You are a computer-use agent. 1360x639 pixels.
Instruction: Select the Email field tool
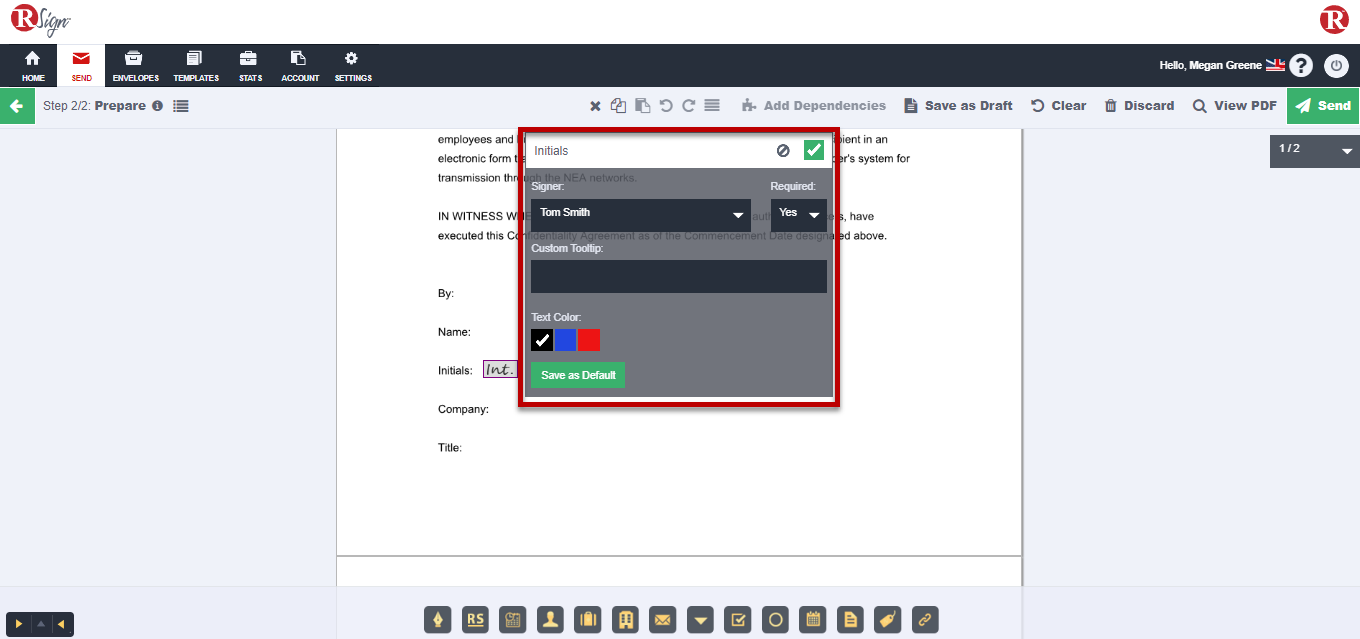tap(662, 620)
